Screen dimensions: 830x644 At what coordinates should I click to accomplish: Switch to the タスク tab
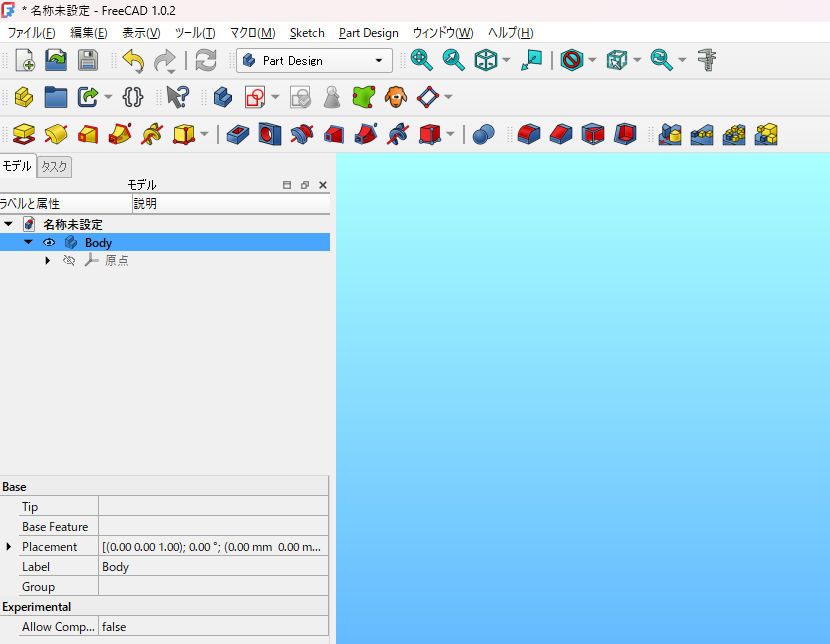pos(54,167)
